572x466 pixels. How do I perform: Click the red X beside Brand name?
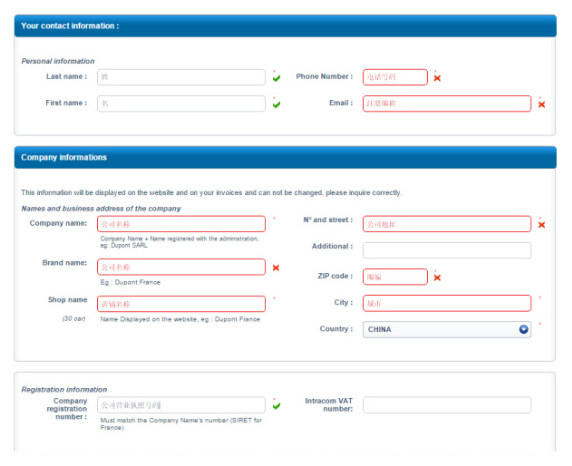tap(276, 268)
